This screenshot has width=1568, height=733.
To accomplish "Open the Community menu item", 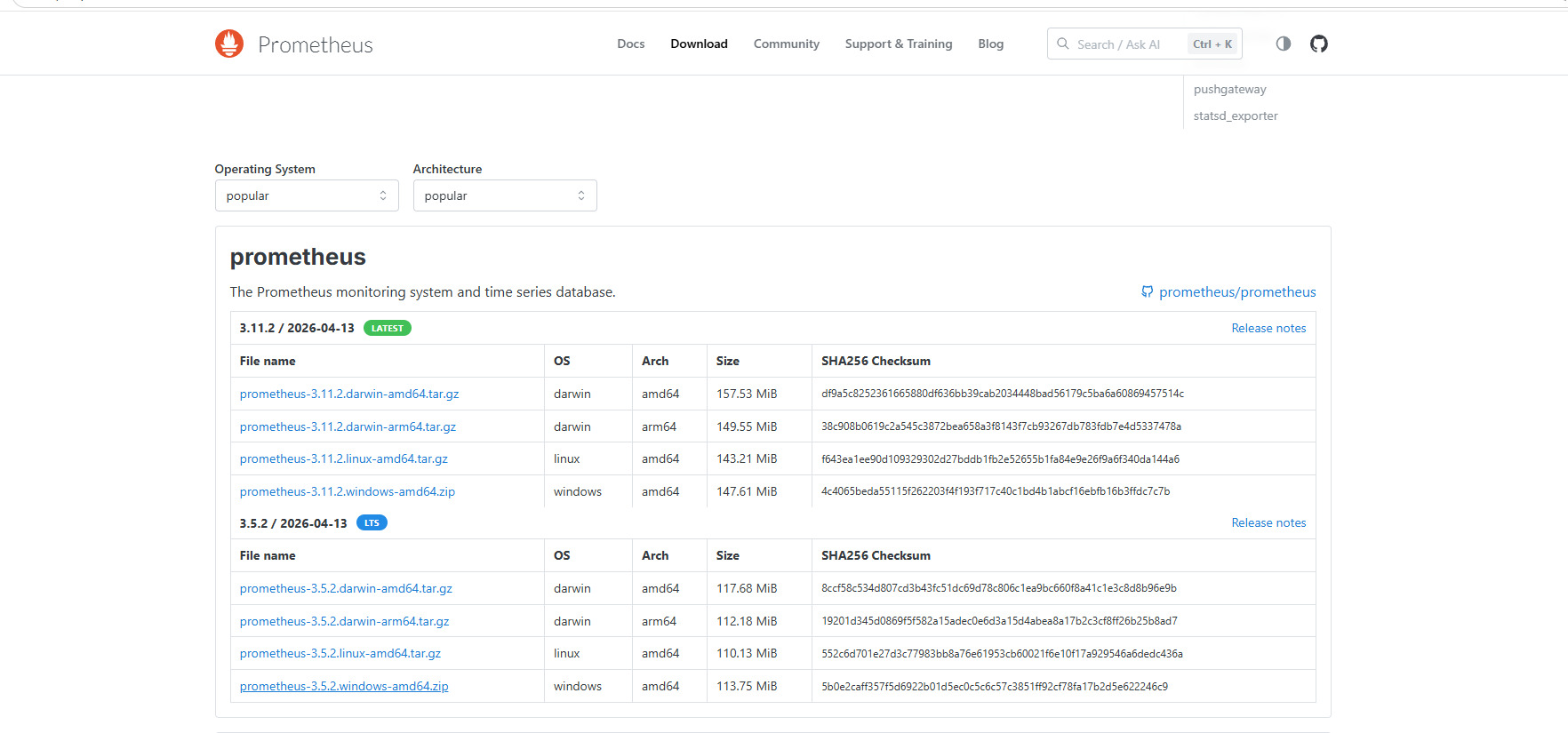I will click(x=787, y=44).
